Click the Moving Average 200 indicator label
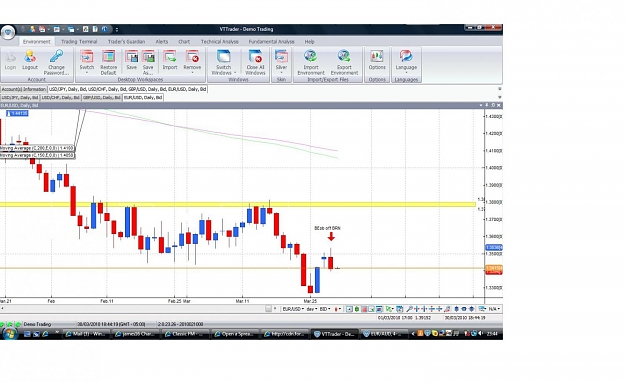625x382 pixels. coord(37,148)
